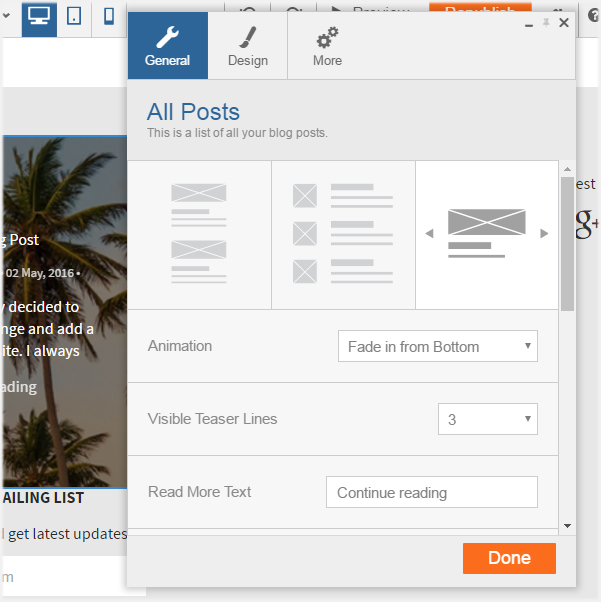The height and width of the screenshot is (602, 601).
Task: Open the More gears tab
Action: tap(328, 46)
